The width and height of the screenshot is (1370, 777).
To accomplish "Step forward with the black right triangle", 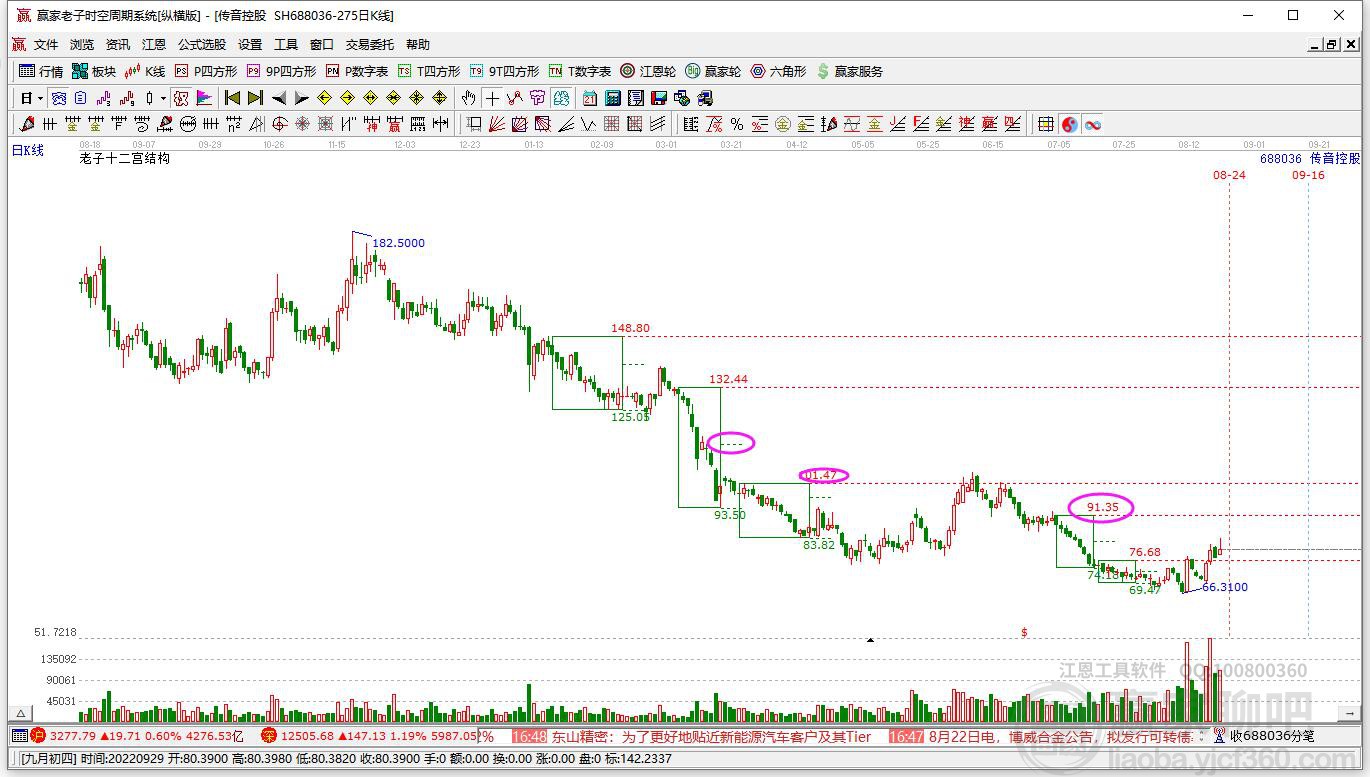I will click(302, 98).
